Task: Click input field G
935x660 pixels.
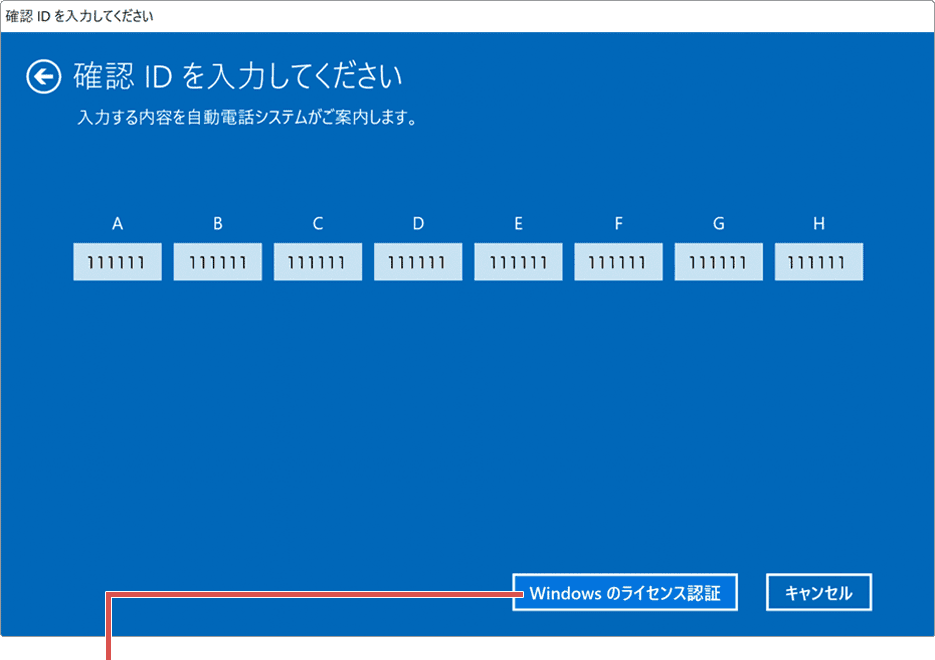Action: click(x=718, y=261)
